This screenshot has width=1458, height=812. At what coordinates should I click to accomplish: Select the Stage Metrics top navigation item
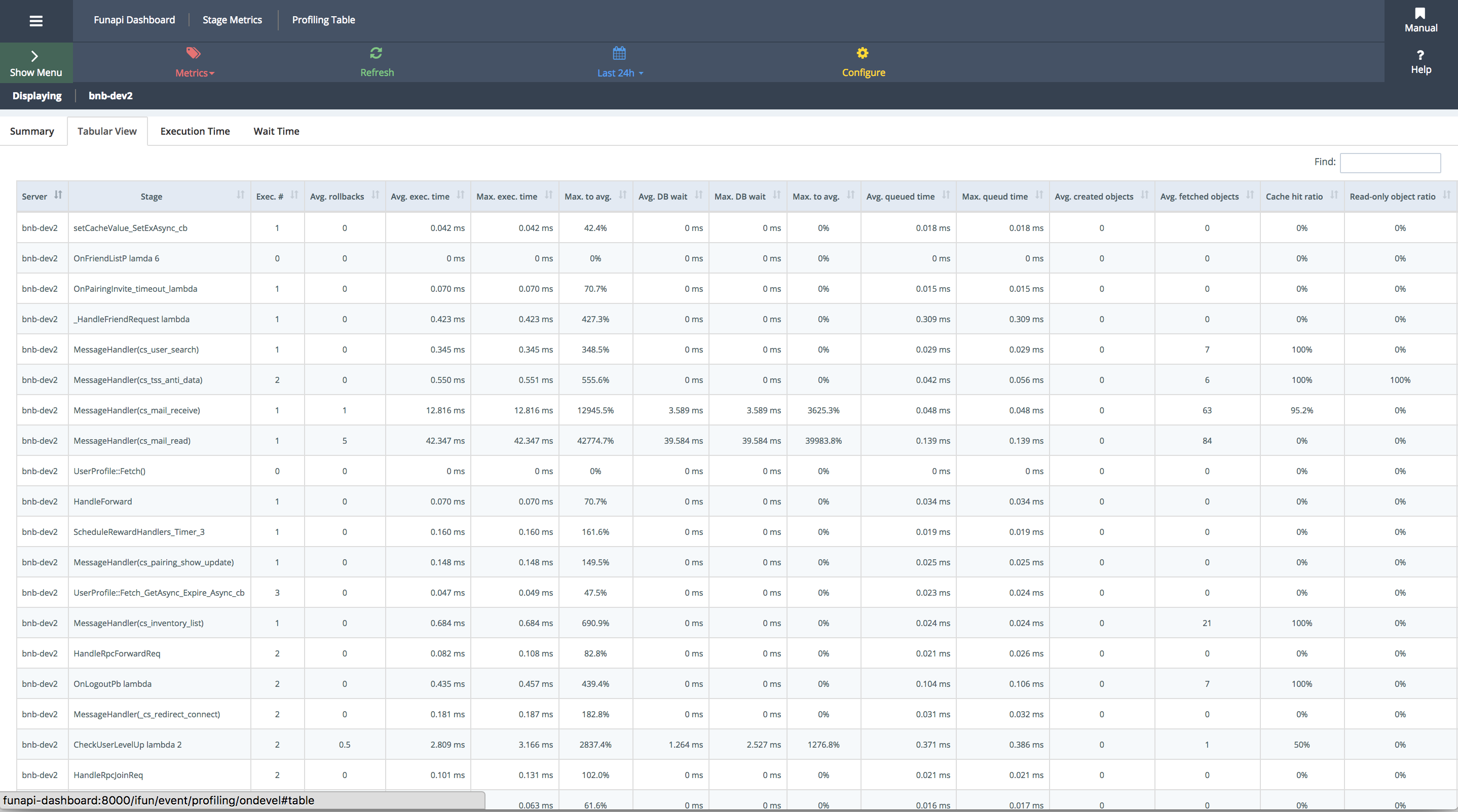232,19
